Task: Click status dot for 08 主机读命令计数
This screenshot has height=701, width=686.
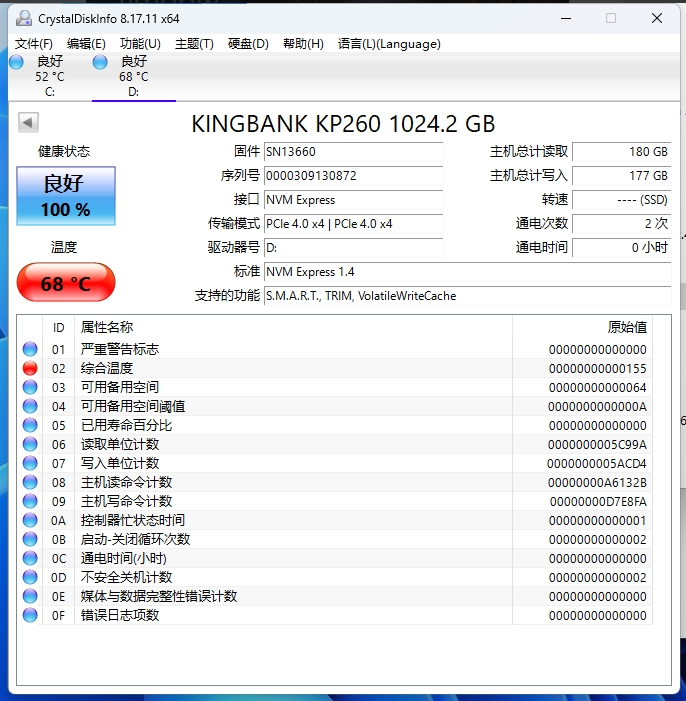Action: 30,482
